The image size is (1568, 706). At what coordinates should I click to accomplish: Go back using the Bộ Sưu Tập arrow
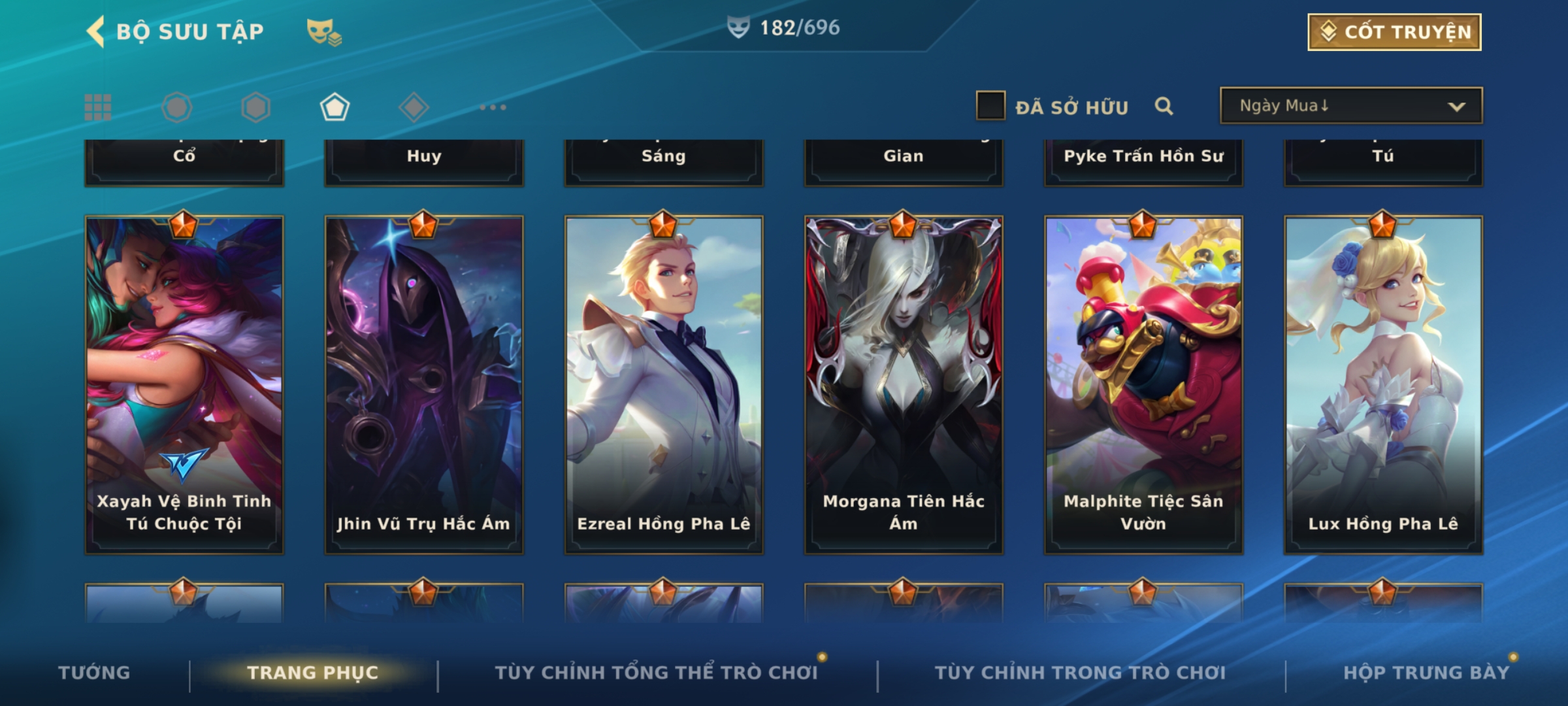96,31
